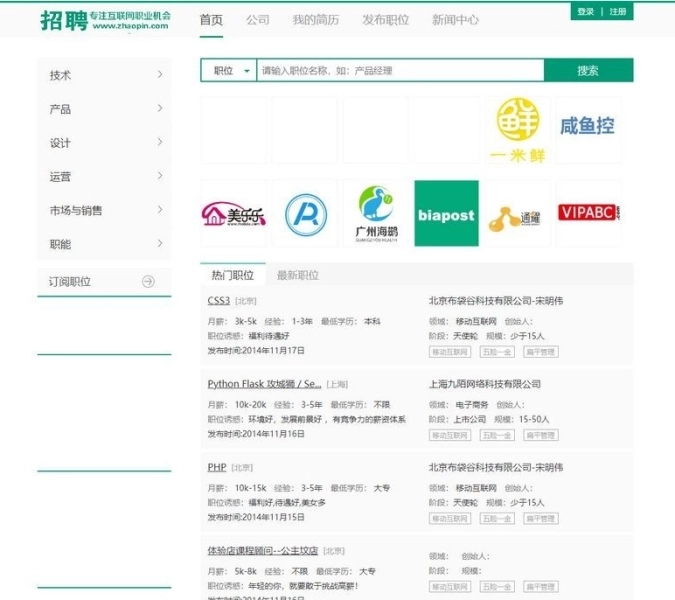The height and width of the screenshot is (600, 675).
Task: Click 移动互联网 tag in the CSS3 listing
Action: click(x=450, y=352)
